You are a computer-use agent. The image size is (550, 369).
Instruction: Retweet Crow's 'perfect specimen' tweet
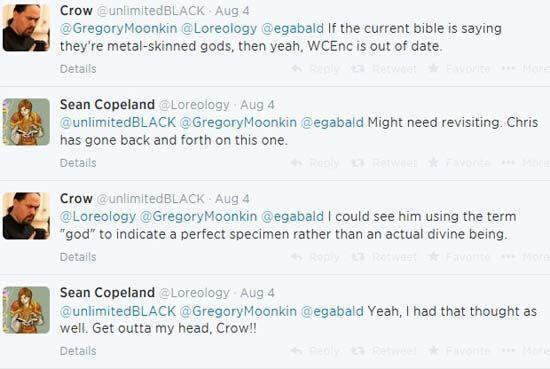(384, 257)
